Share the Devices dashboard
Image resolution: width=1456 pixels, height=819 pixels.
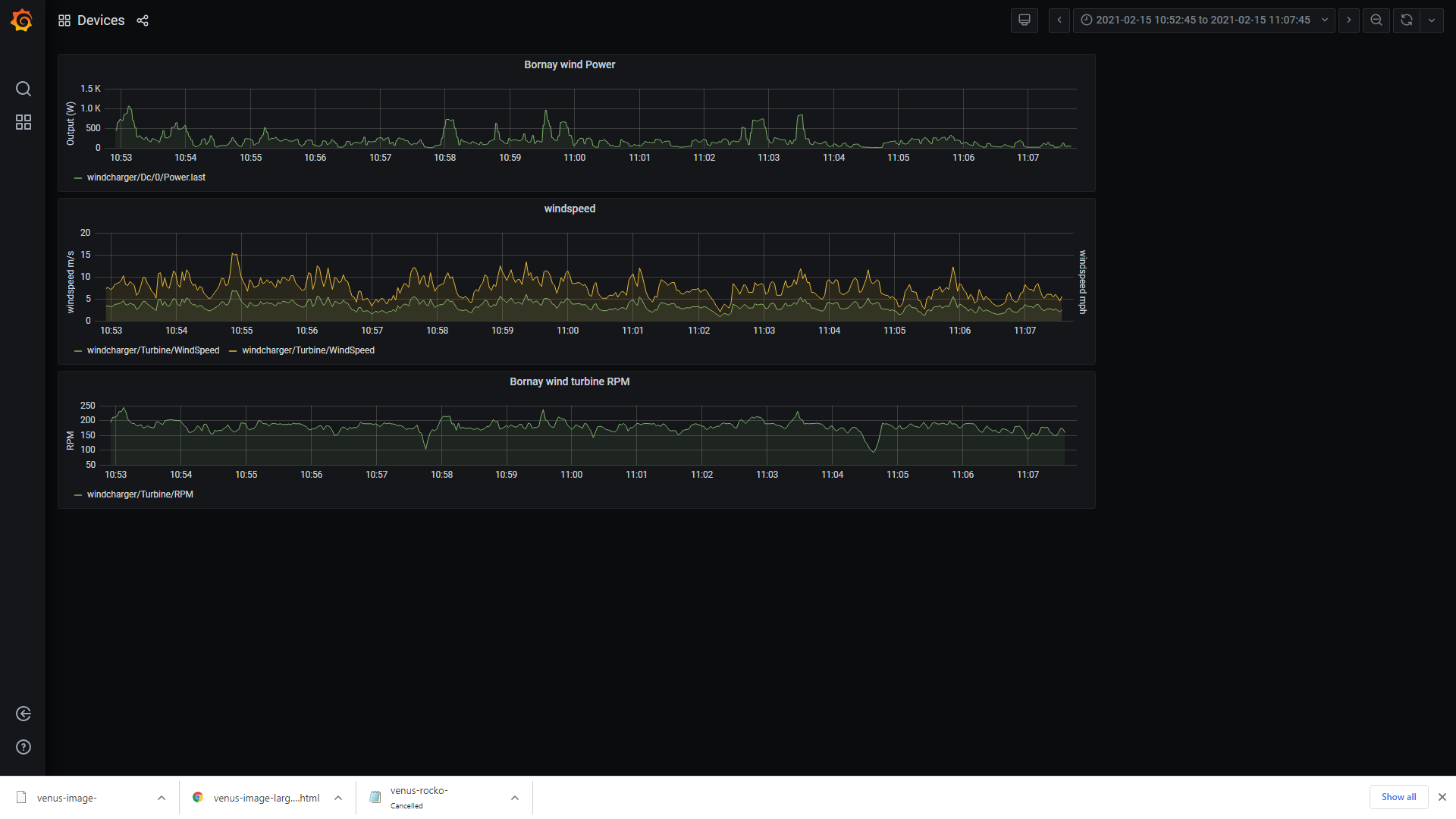(143, 20)
